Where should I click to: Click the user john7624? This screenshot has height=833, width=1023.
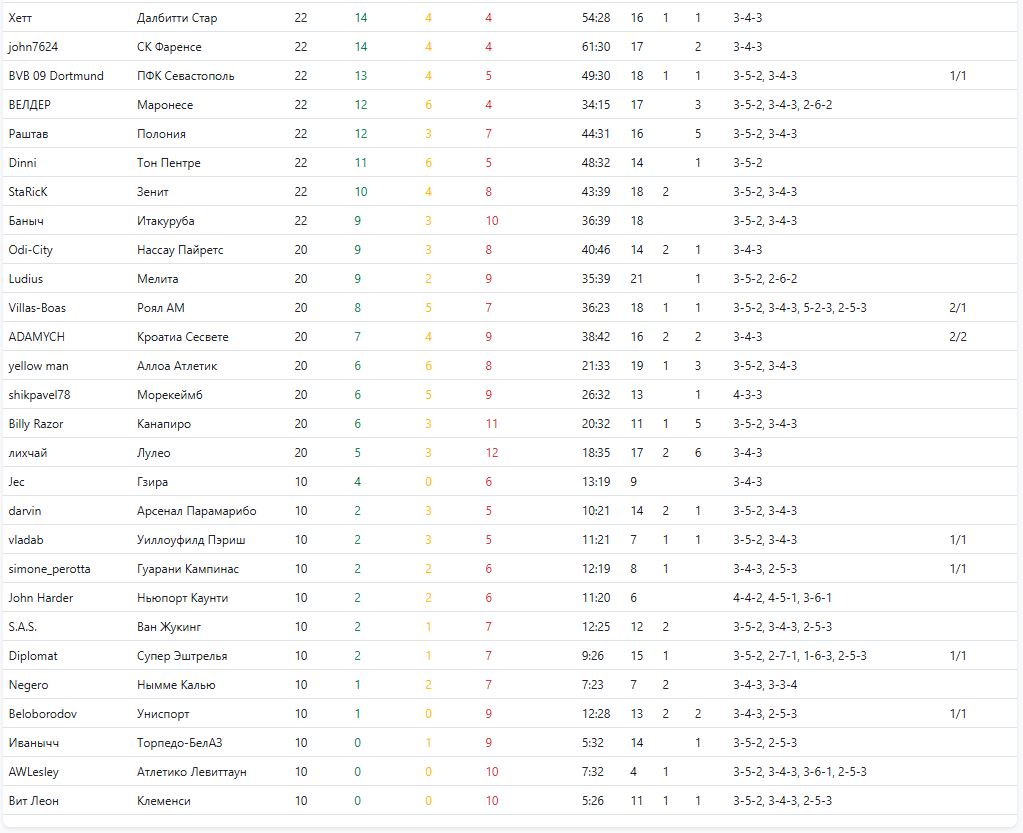(x=34, y=47)
